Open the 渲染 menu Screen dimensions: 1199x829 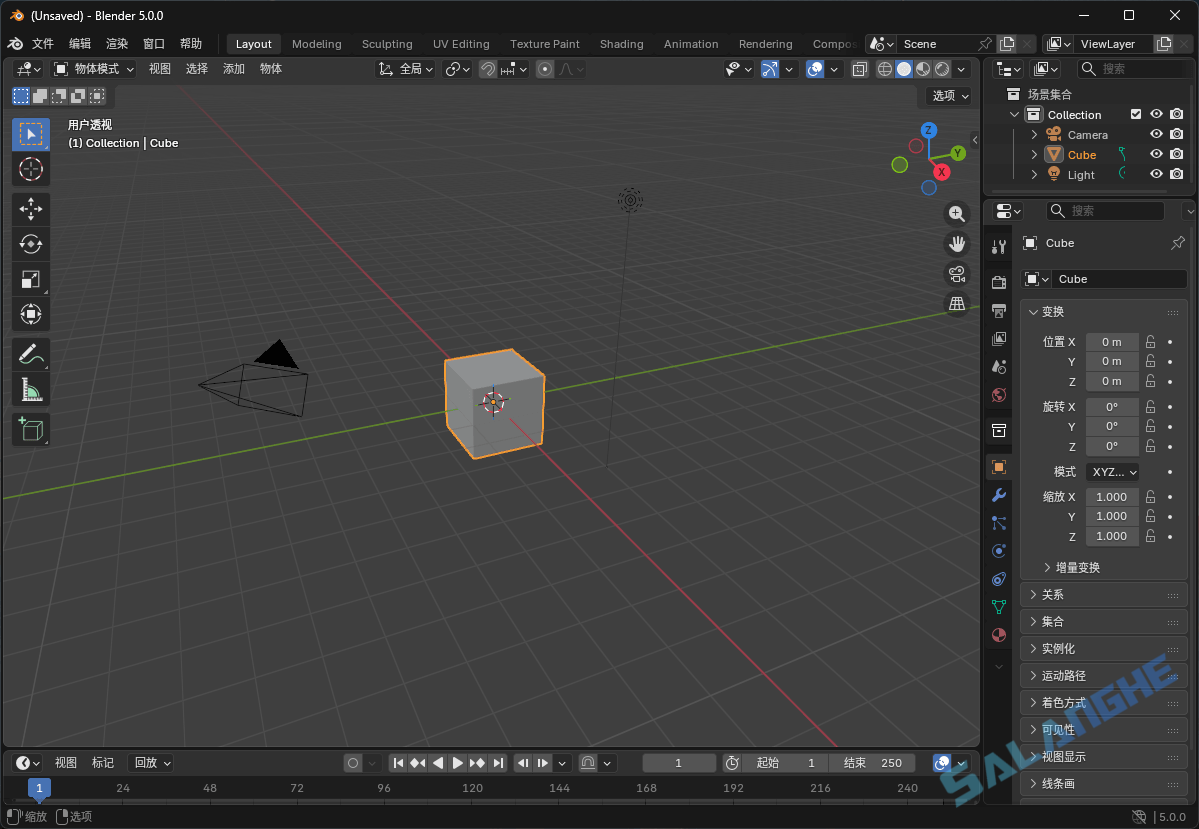pyautogui.click(x=116, y=43)
